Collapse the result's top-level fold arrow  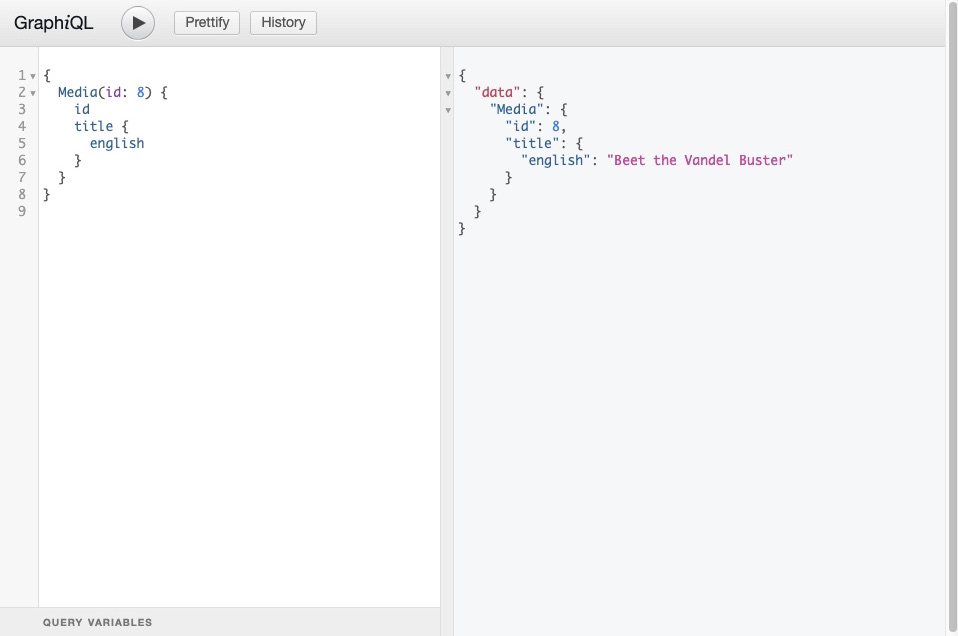click(448, 76)
